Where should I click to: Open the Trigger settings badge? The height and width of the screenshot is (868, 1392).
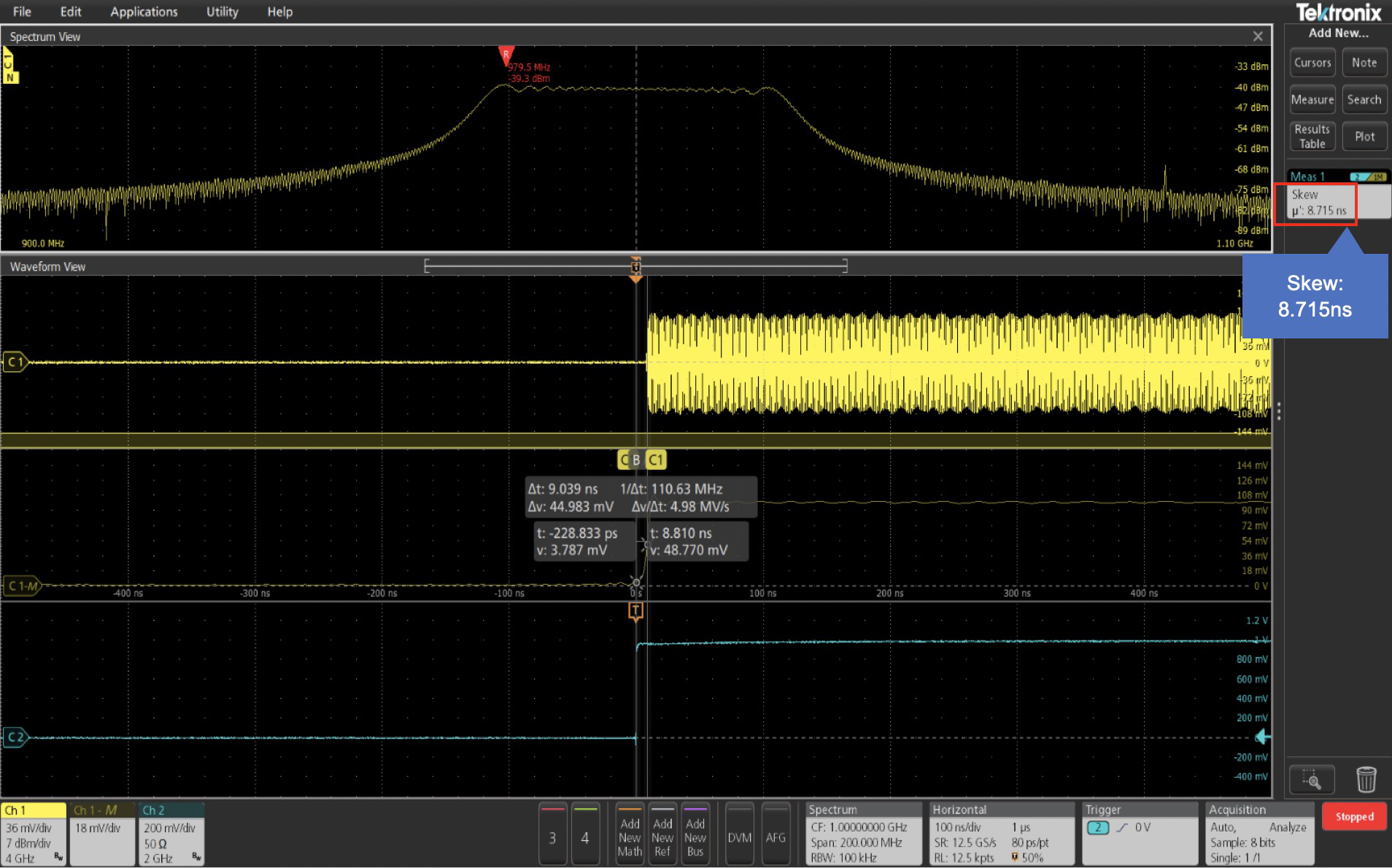pyautogui.click(x=1140, y=834)
